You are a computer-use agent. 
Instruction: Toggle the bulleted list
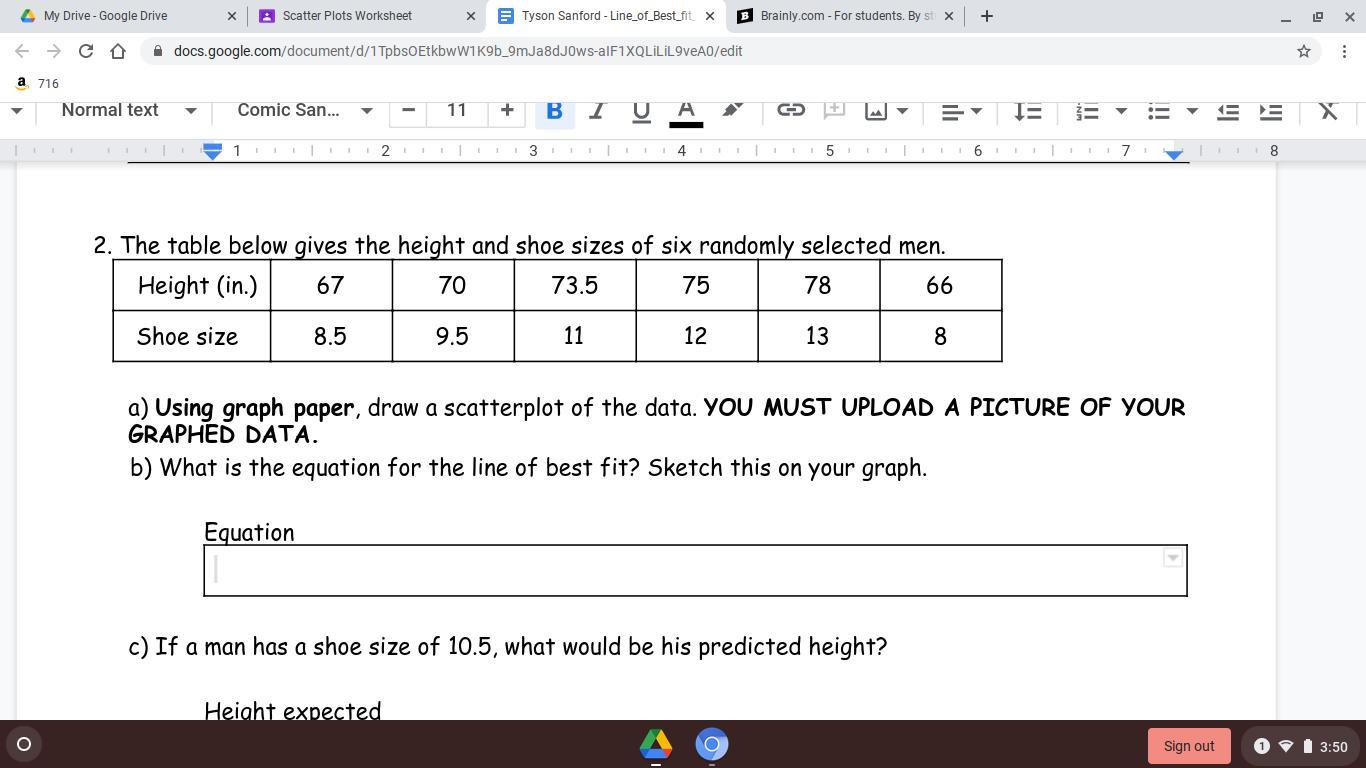tap(1159, 110)
